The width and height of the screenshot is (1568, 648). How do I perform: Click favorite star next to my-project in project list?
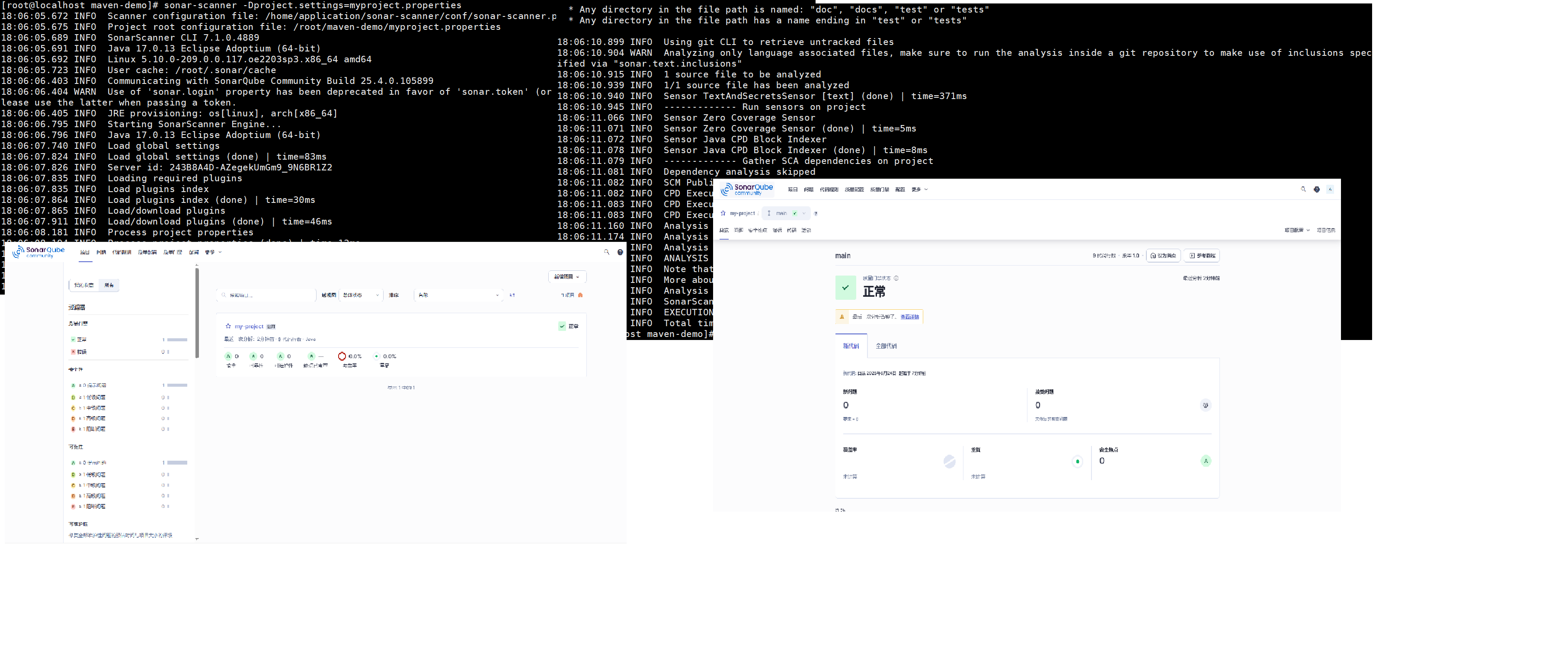click(x=228, y=327)
